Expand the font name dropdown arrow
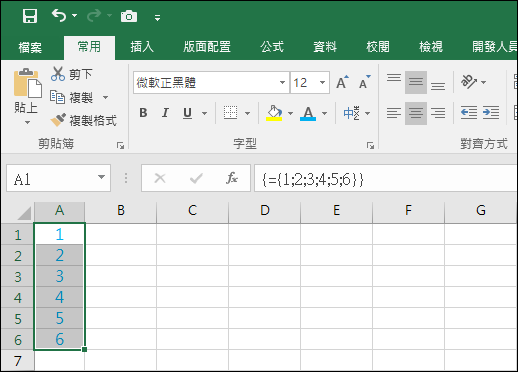The width and height of the screenshot is (518, 372). point(282,82)
